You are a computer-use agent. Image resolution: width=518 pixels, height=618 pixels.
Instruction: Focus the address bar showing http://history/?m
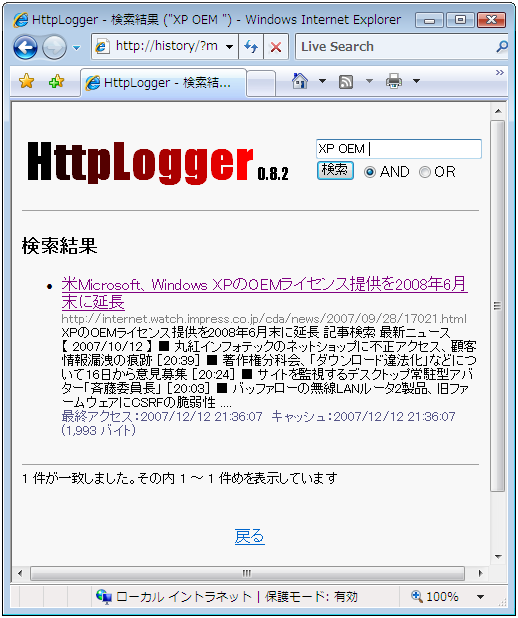[165, 47]
